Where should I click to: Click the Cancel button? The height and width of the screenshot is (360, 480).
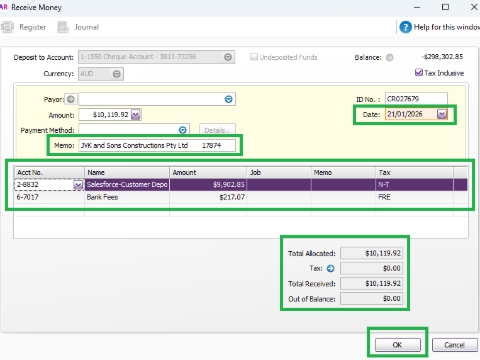tap(455, 345)
